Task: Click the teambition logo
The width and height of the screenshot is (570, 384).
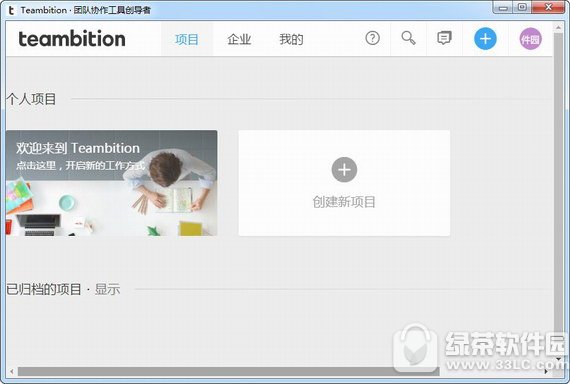Action: click(x=72, y=39)
